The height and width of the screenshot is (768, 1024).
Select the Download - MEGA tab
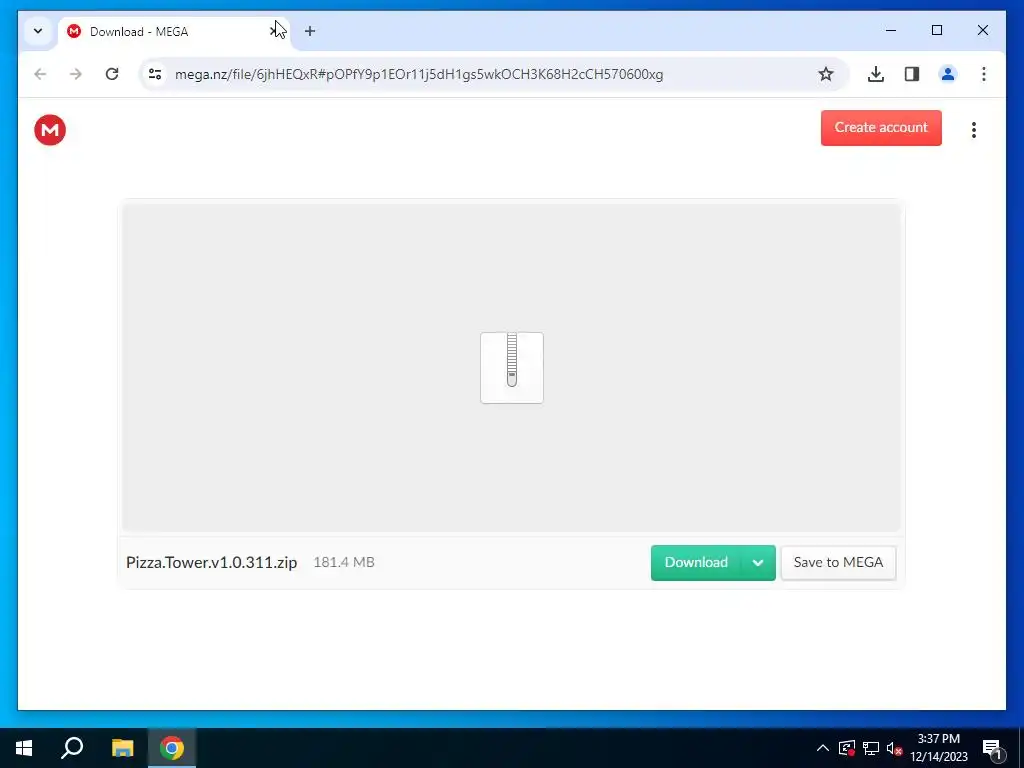click(x=173, y=31)
